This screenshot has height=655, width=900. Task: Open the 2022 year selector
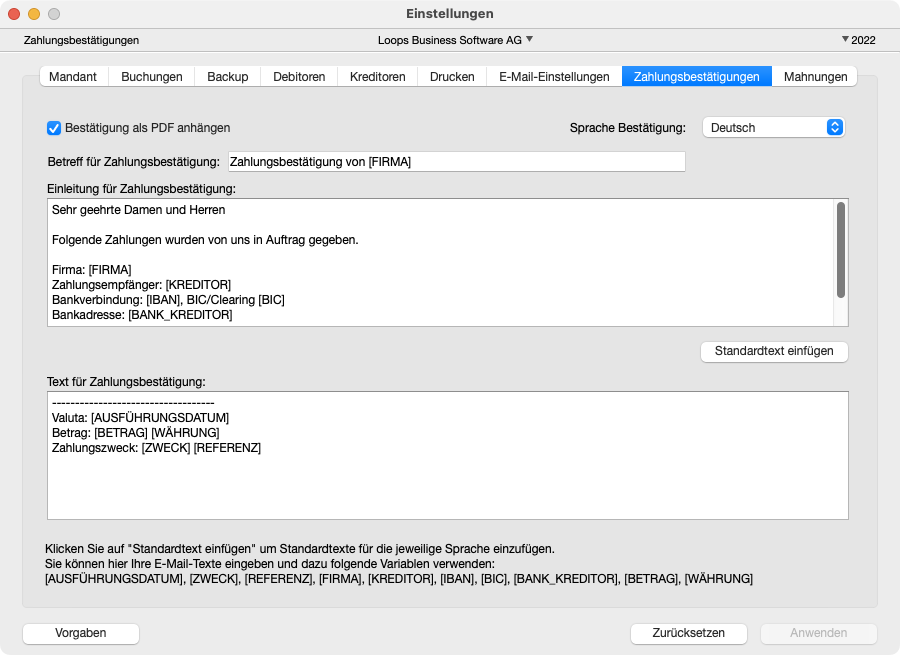pos(859,40)
